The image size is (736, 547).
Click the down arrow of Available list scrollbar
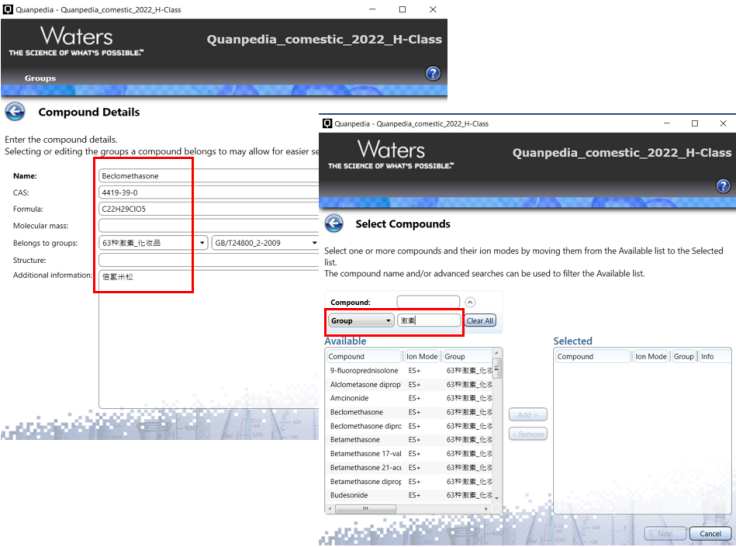pos(497,498)
